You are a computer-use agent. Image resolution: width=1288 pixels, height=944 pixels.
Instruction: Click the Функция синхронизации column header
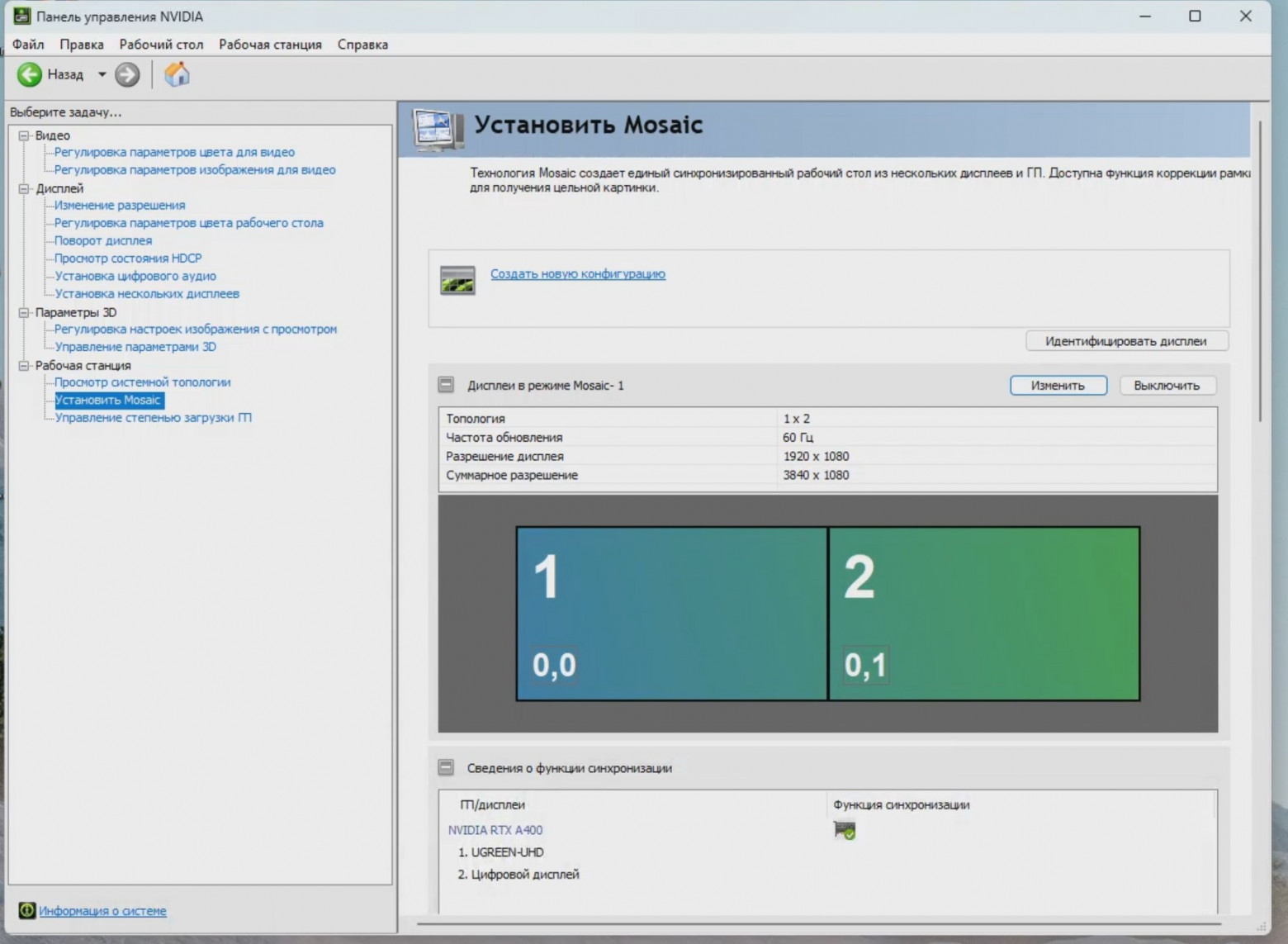pos(902,804)
